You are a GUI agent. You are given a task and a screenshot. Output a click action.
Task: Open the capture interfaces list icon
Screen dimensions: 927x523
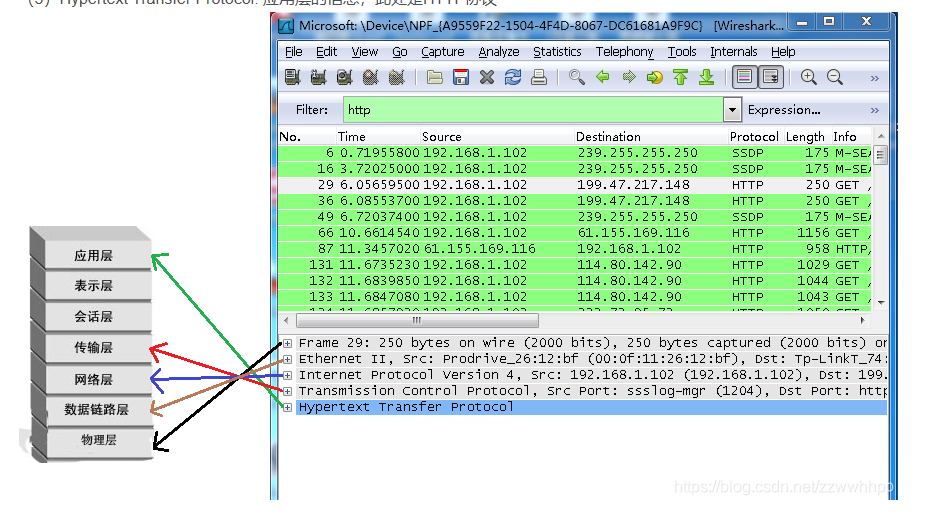click(x=293, y=77)
